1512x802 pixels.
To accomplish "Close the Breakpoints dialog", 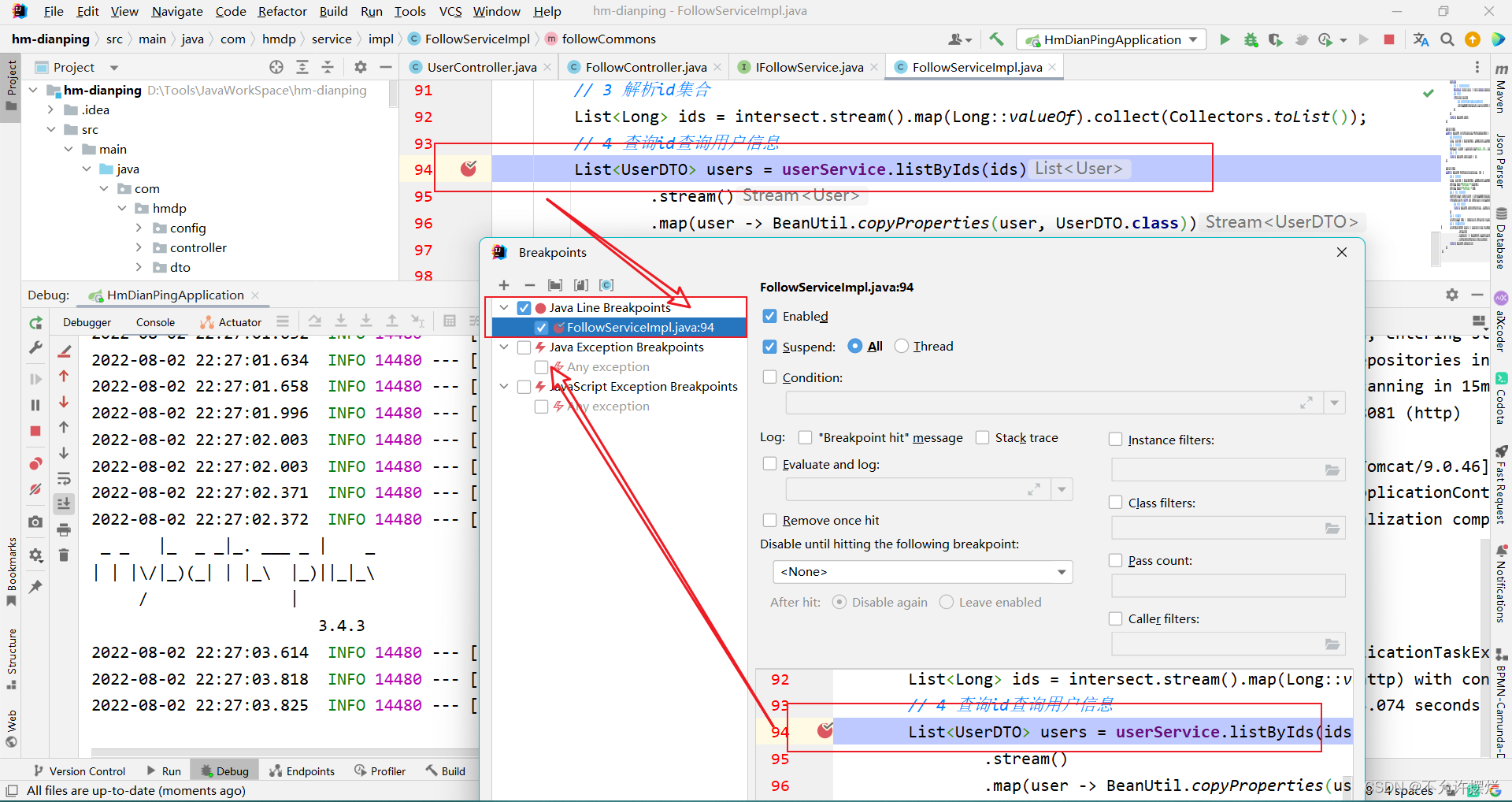I will click(1342, 252).
